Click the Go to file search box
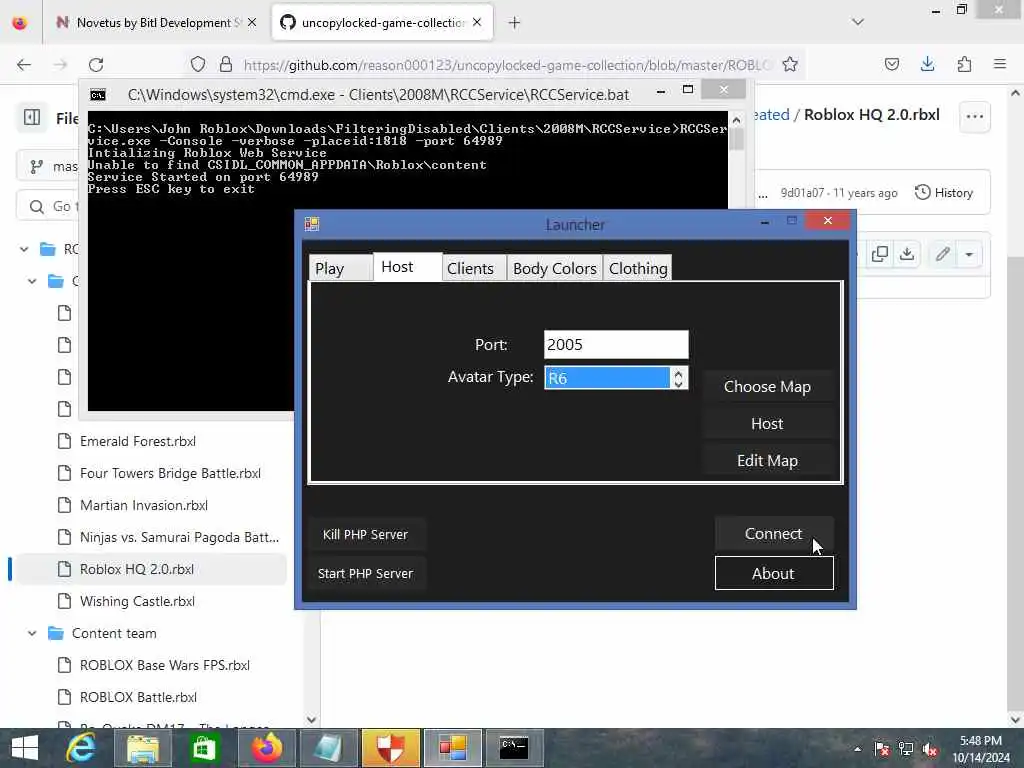Image resolution: width=1024 pixels, height=768 pixels. click(47, 206)
